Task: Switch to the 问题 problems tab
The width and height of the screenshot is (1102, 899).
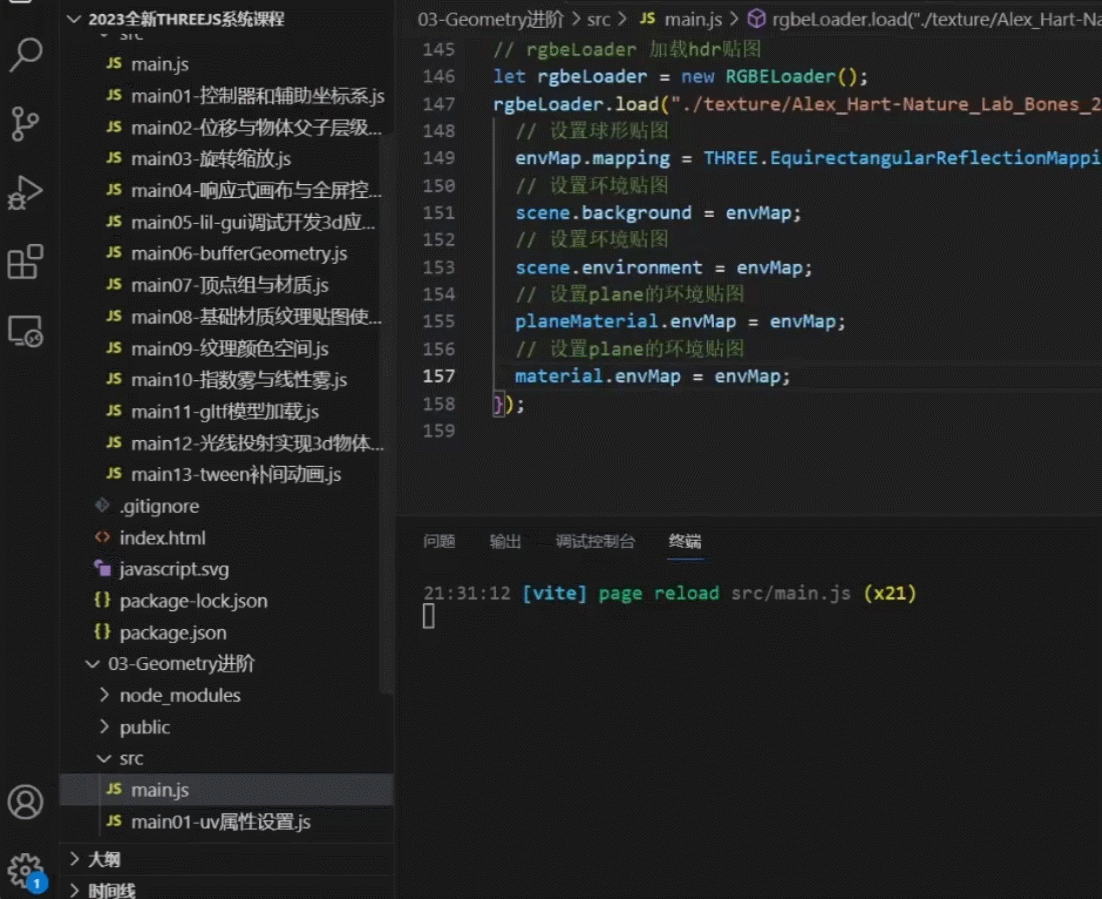Action: click(439, 541)
